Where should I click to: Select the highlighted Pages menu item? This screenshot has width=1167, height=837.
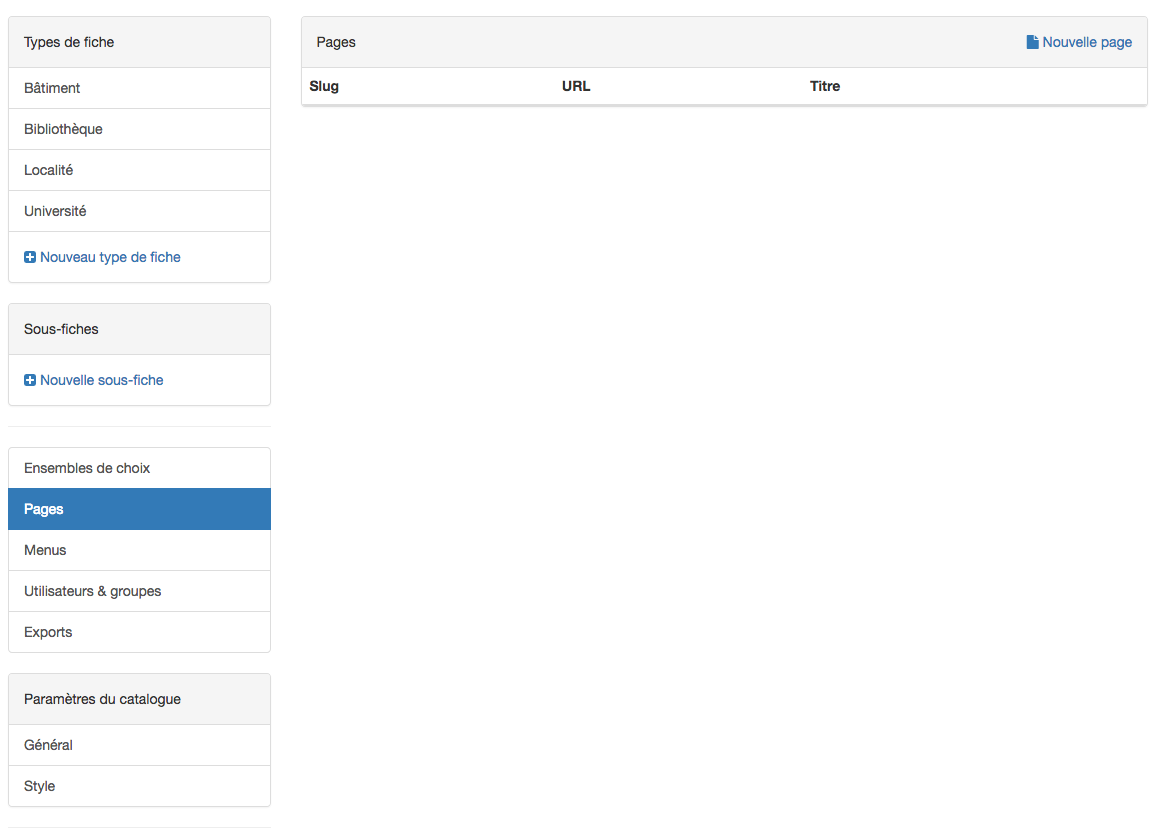pos(44,509)
